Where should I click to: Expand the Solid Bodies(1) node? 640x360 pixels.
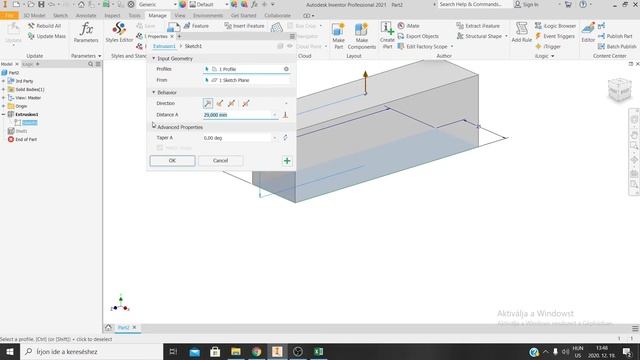click(x=4, y=89)
